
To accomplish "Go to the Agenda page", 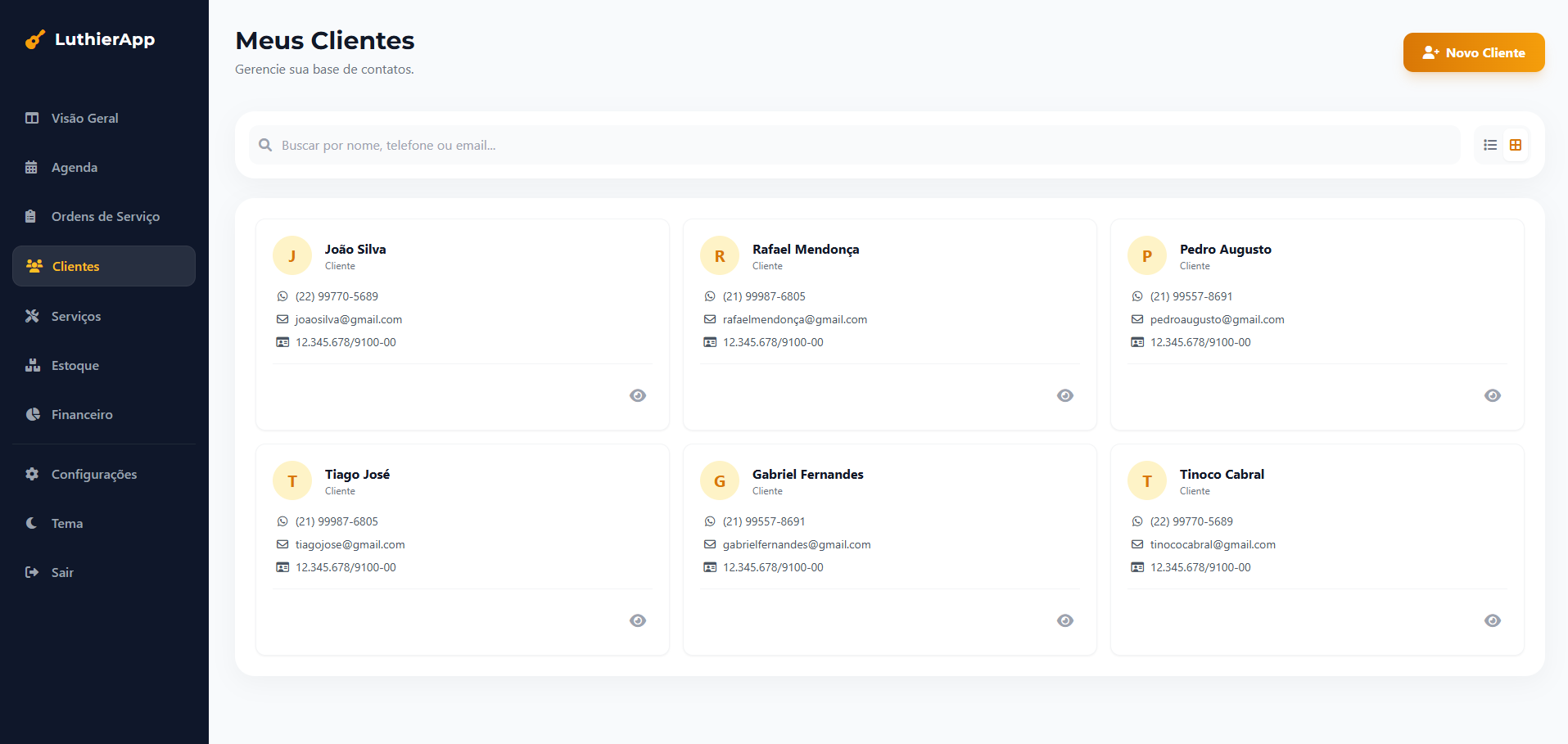I will pos(74,168).
